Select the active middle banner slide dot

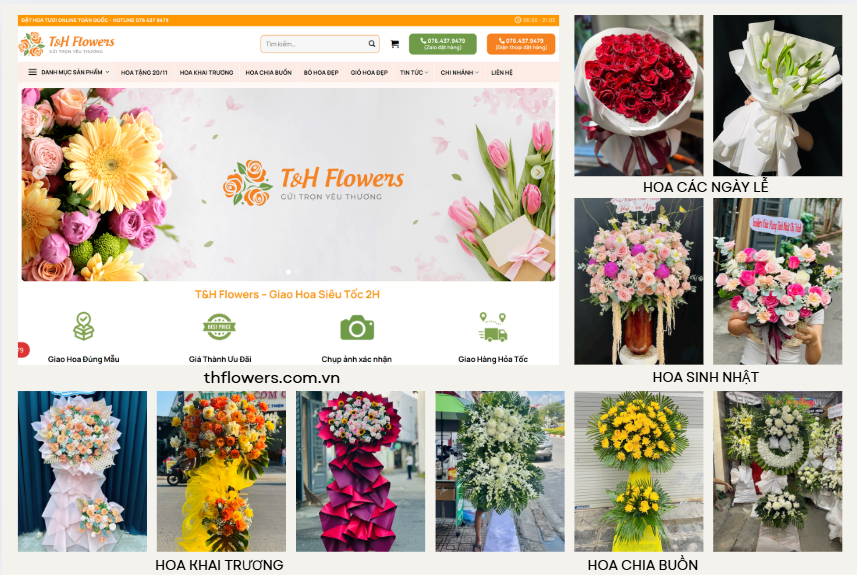click(x=289, y=272)
